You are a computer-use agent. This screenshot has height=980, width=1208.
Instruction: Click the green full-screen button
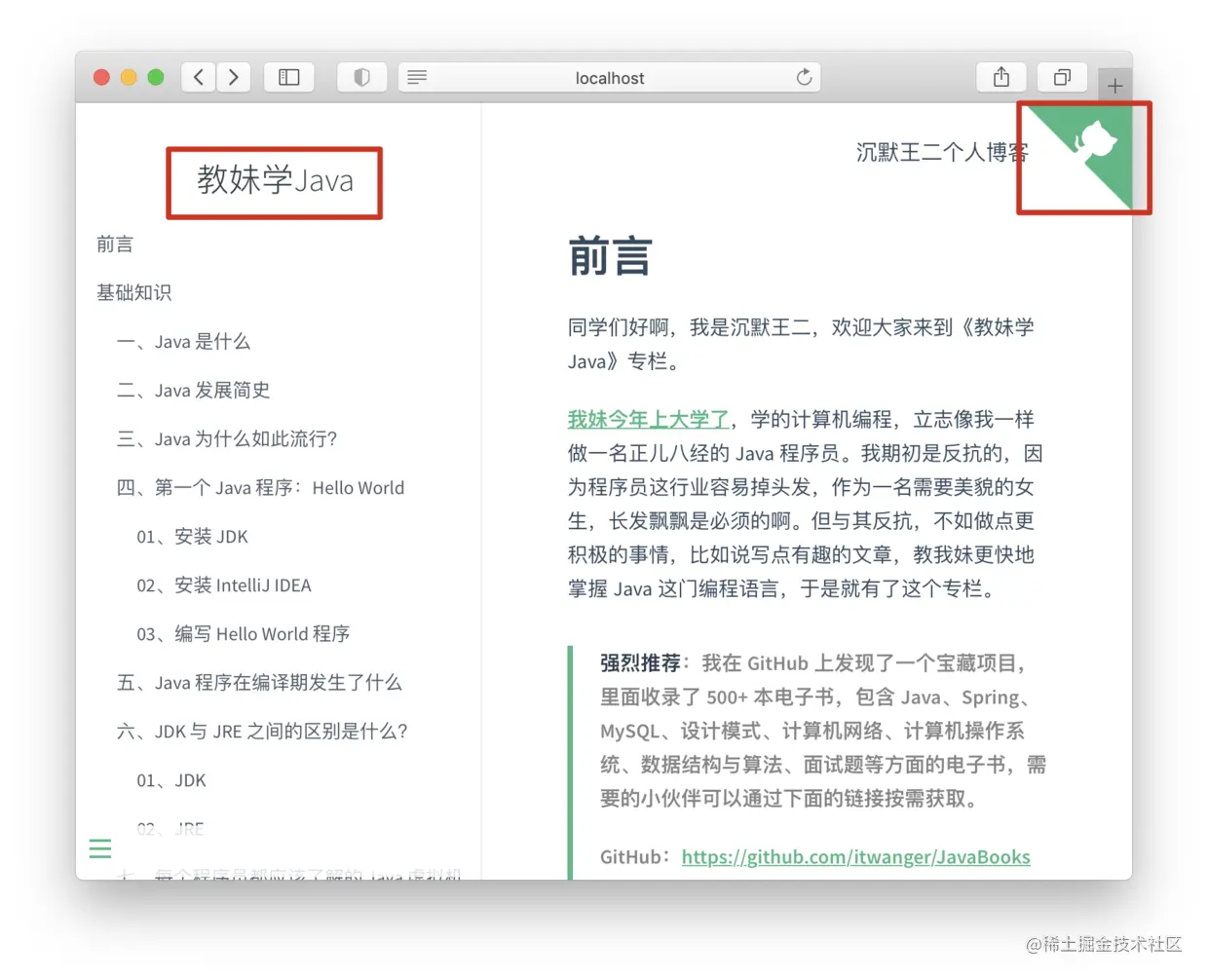(156, 77)
